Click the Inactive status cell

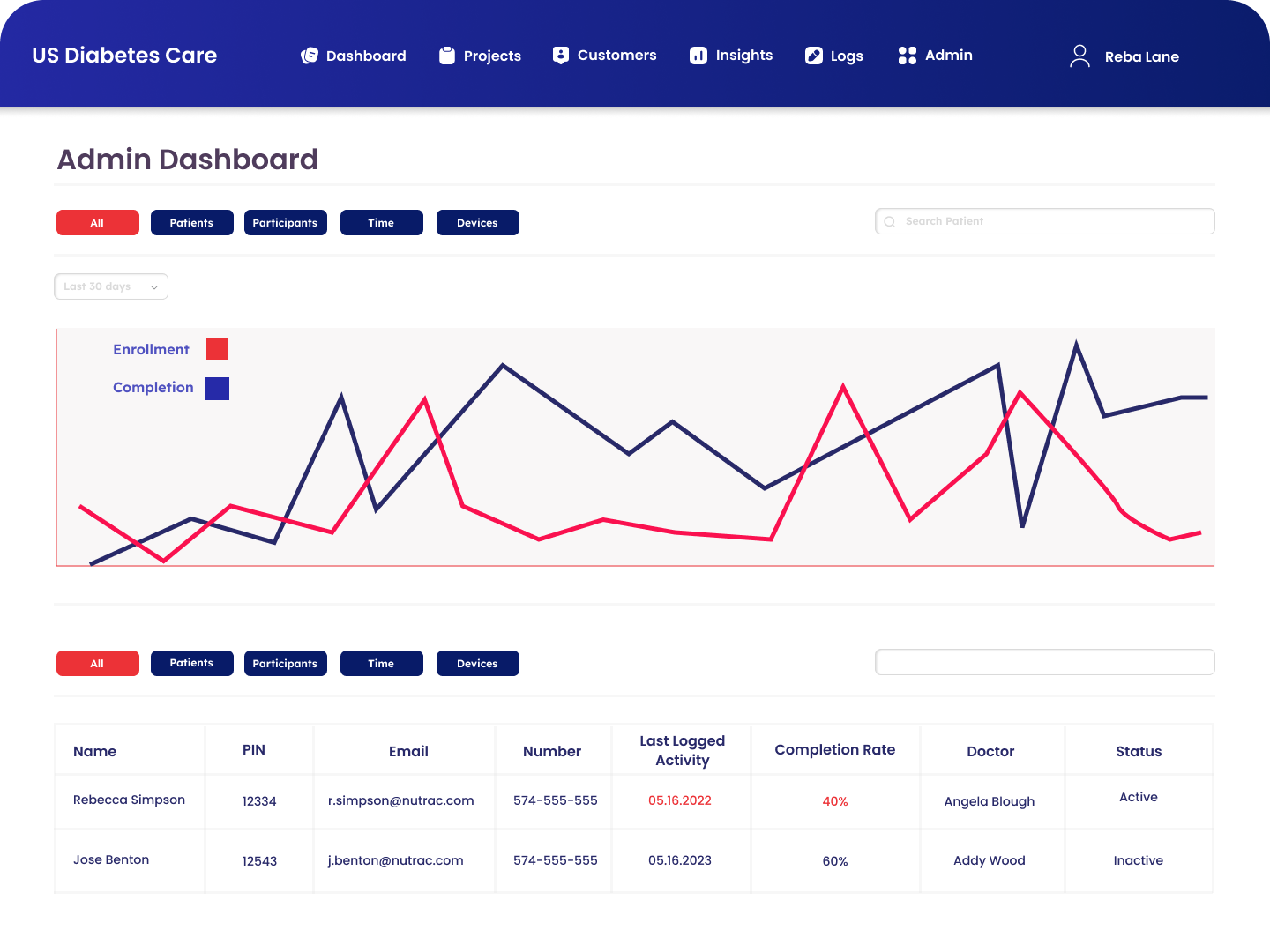coord(1139,860)
